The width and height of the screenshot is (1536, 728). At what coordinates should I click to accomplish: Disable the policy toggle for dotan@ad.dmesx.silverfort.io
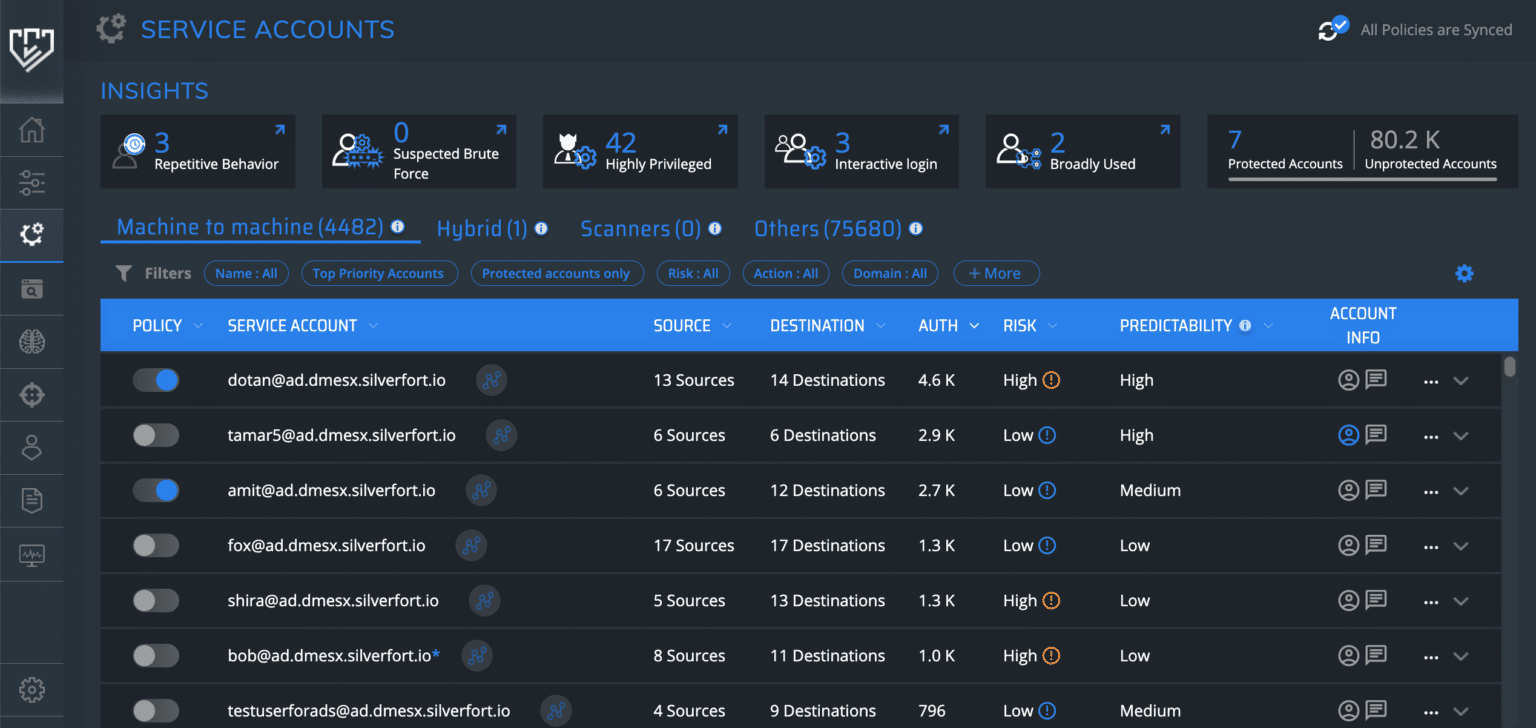(x=156, y=380)
